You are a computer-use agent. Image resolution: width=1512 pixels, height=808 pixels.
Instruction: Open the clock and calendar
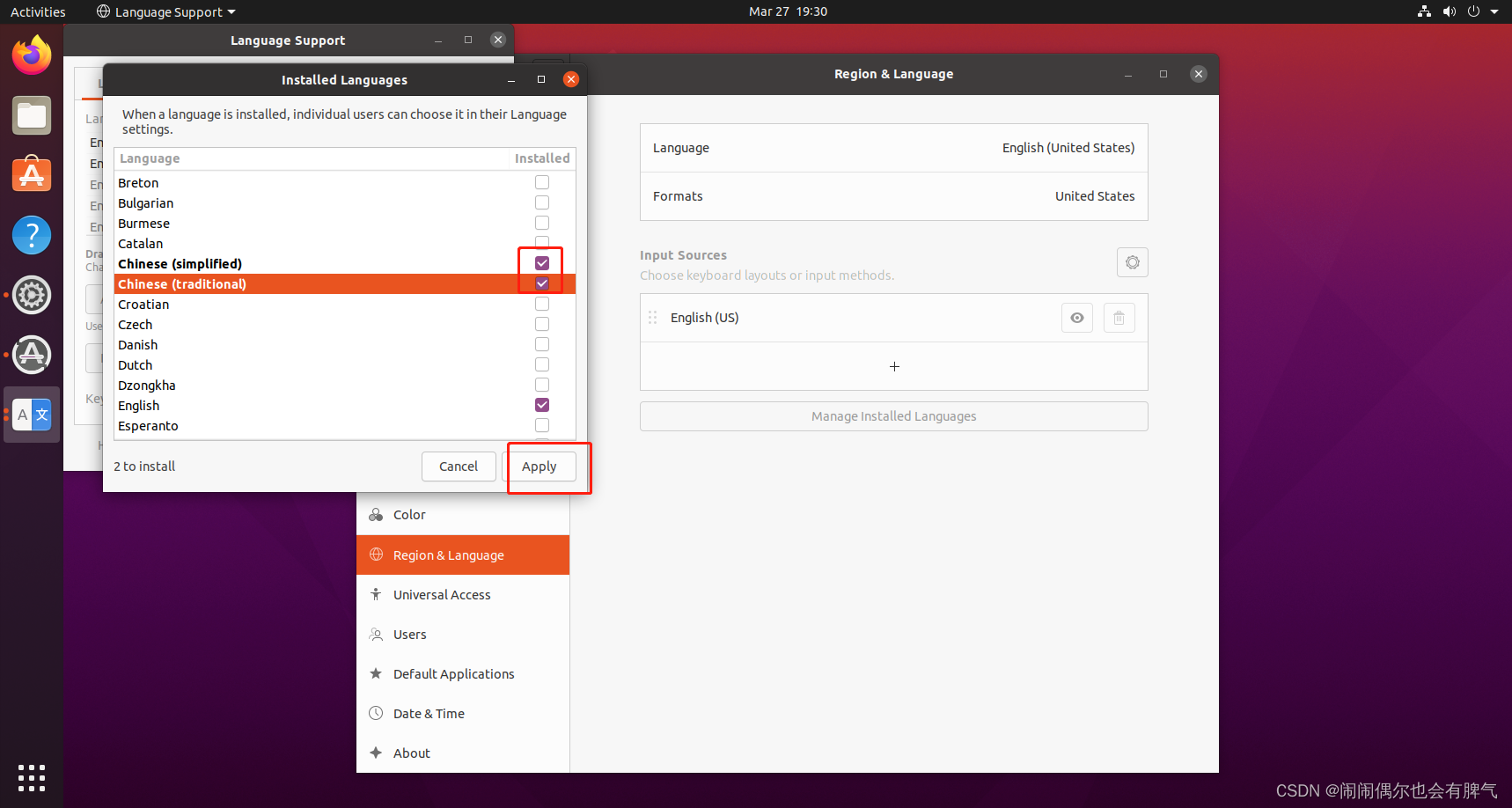[x=788, y=11]
